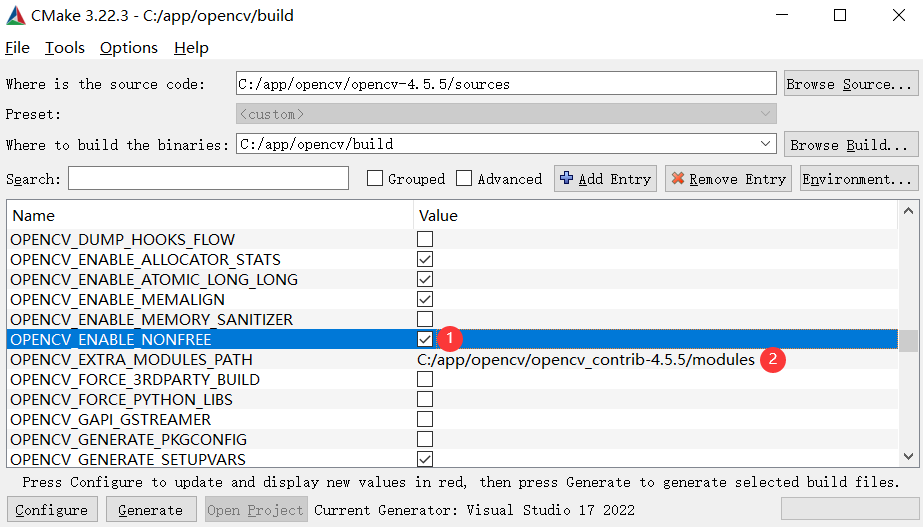Open the Environment settings button
This screenshot has width=923, height=527.
(859, 178)
